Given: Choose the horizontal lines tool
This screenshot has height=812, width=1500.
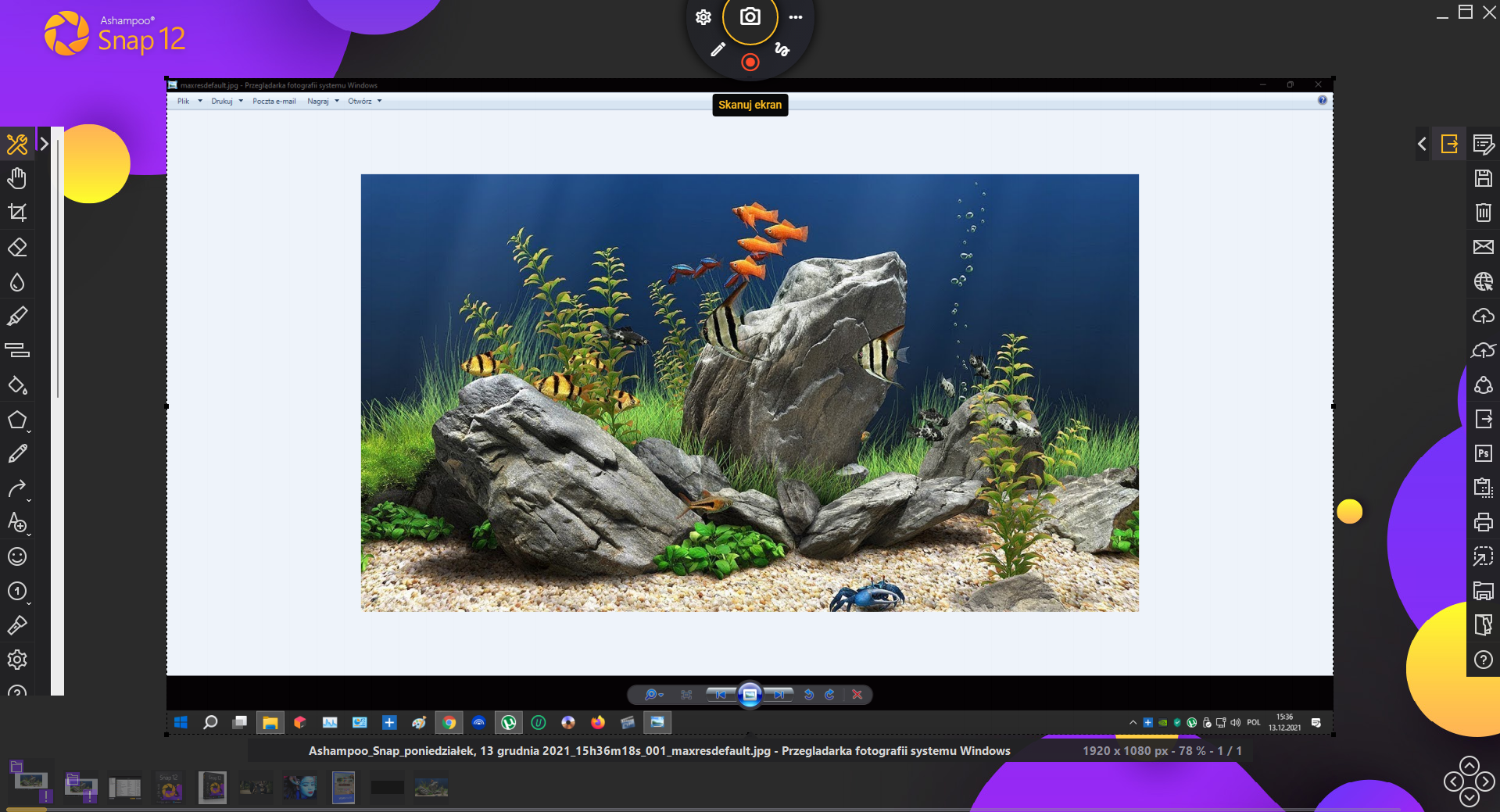Looking at the screenshot, I should click(17, 350).
